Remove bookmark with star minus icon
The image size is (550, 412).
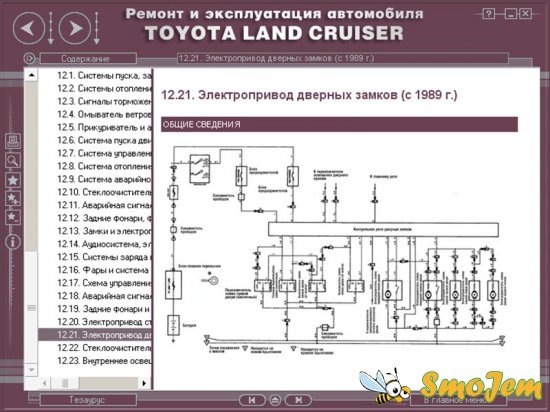(13, 217)
